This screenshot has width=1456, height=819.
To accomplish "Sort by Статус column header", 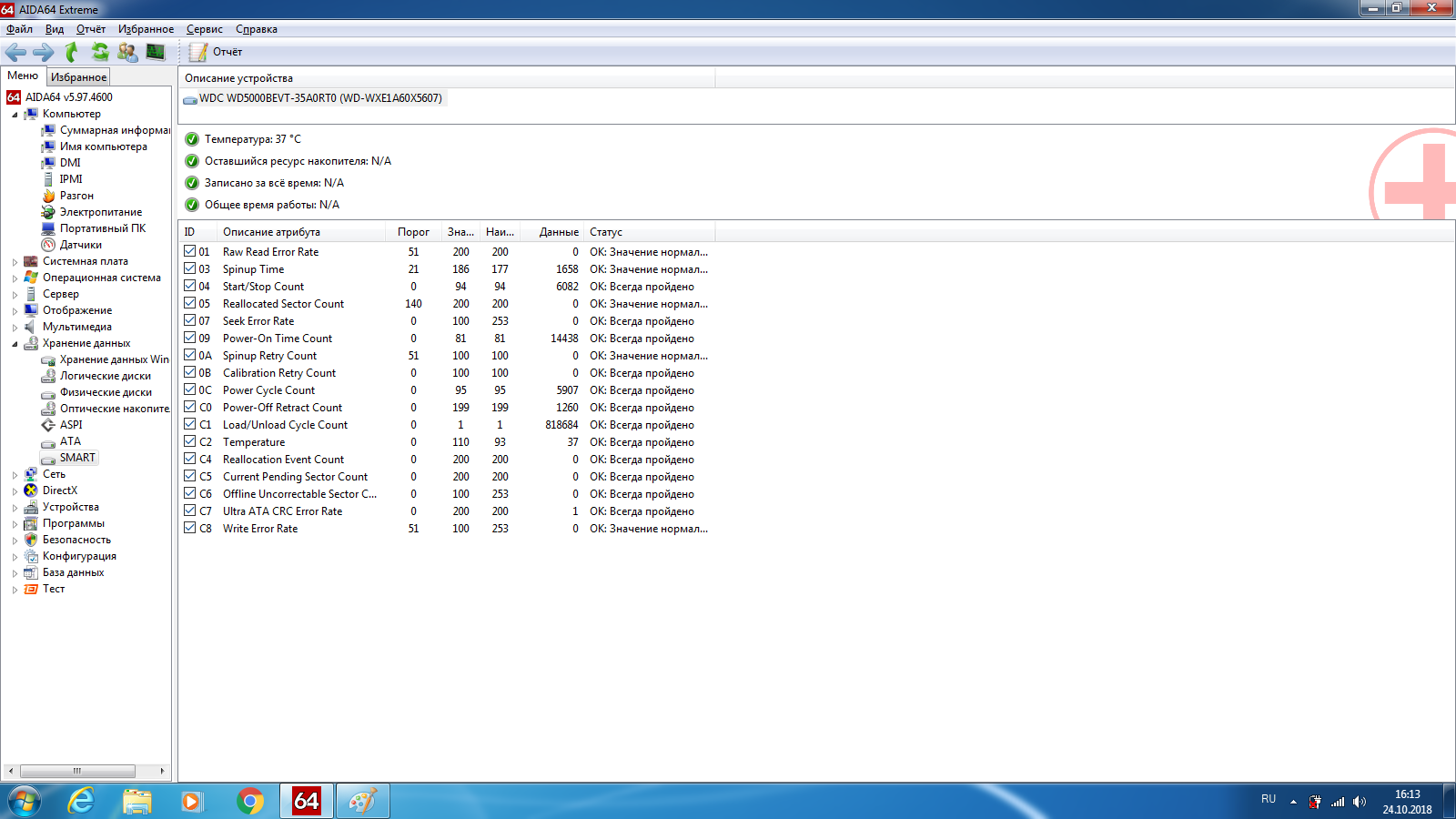I will click(x=649, y=232).
